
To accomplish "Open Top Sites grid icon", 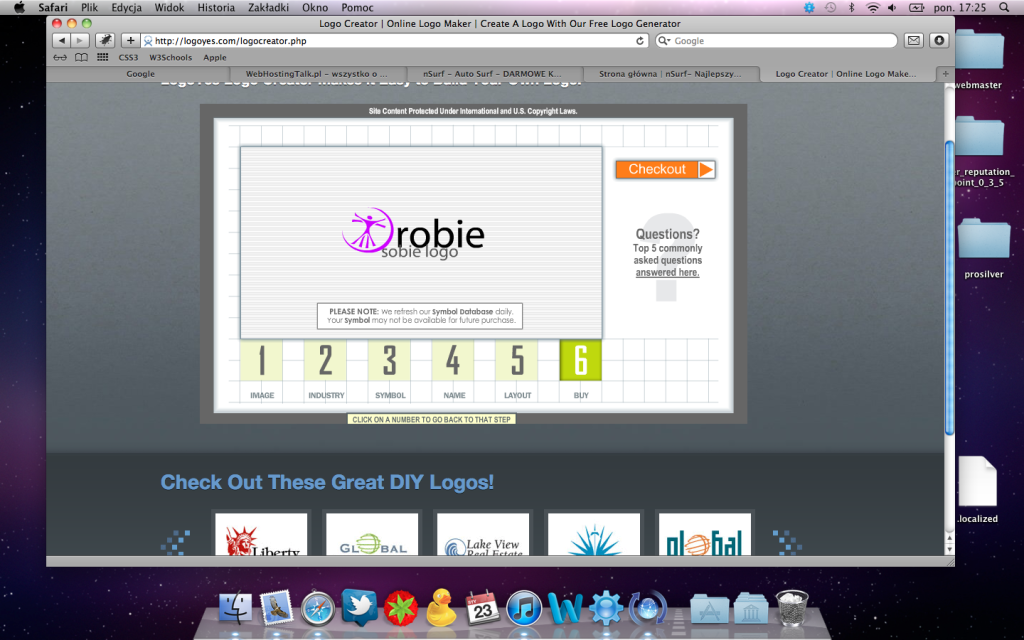I will (103, 57).
